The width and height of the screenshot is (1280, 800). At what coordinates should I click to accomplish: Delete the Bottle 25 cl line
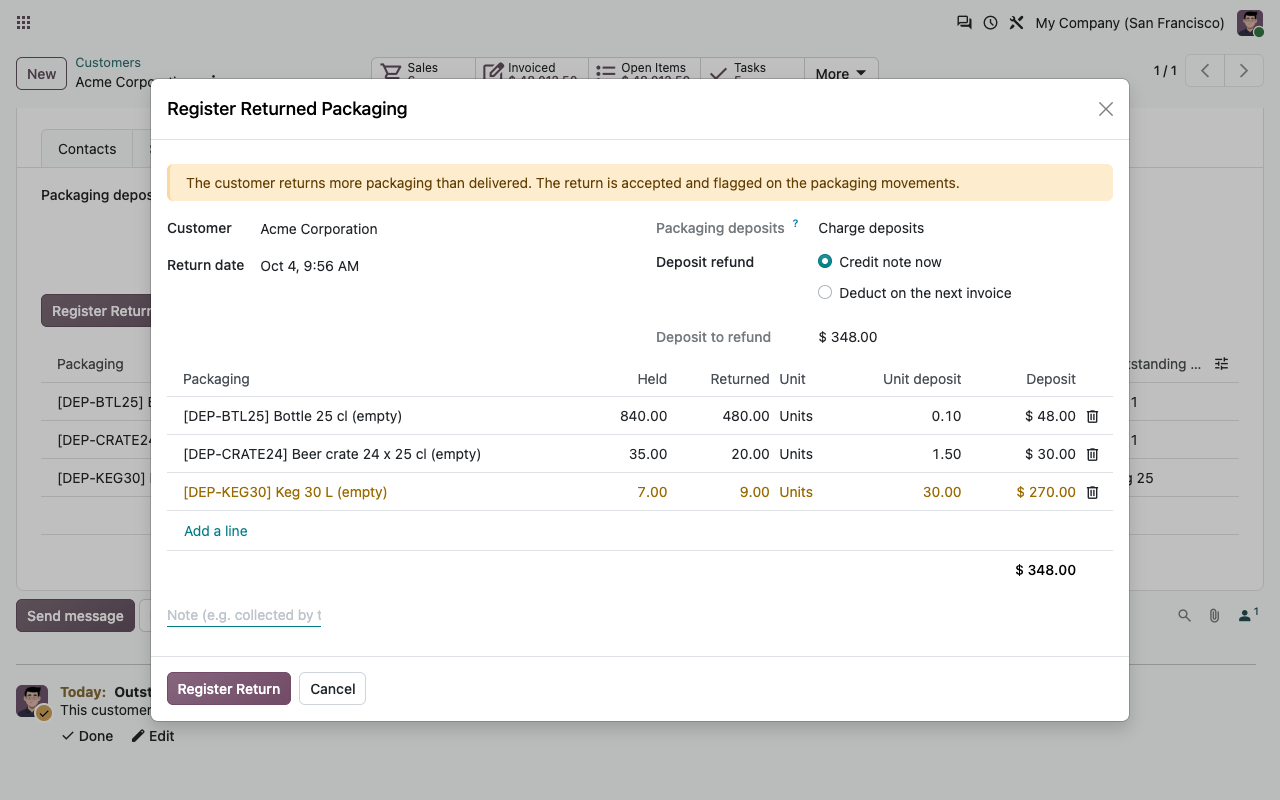click(1092, 416)
